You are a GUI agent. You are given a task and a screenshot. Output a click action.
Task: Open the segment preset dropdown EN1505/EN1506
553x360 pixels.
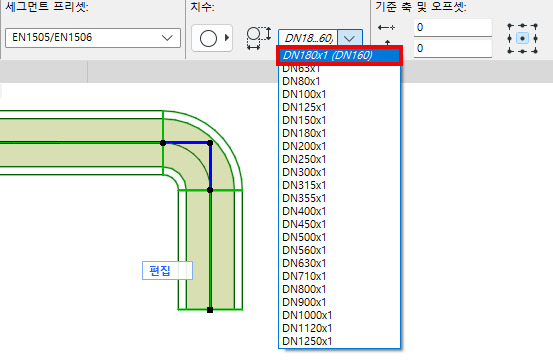tap(93, 38)
